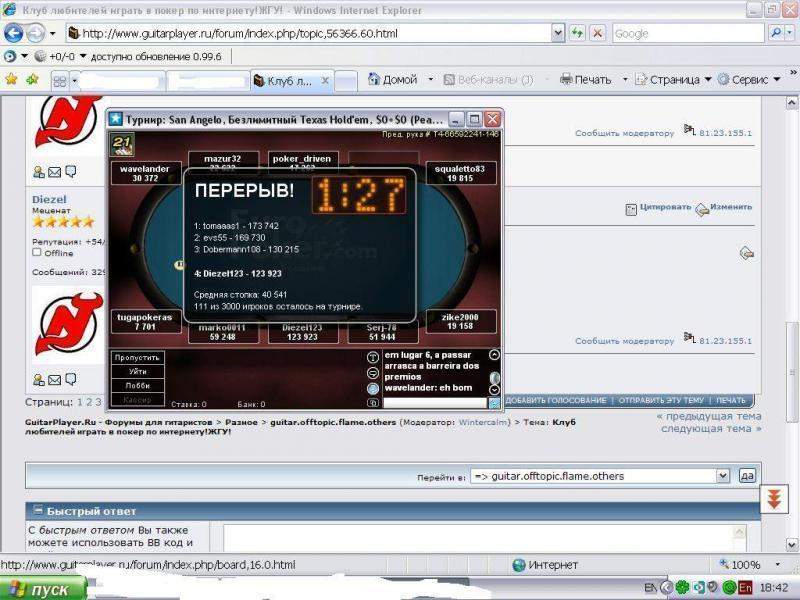Screen dimensions: 800x600
Task: Go back with the browser Back arrow
Action: click(14, 34)
